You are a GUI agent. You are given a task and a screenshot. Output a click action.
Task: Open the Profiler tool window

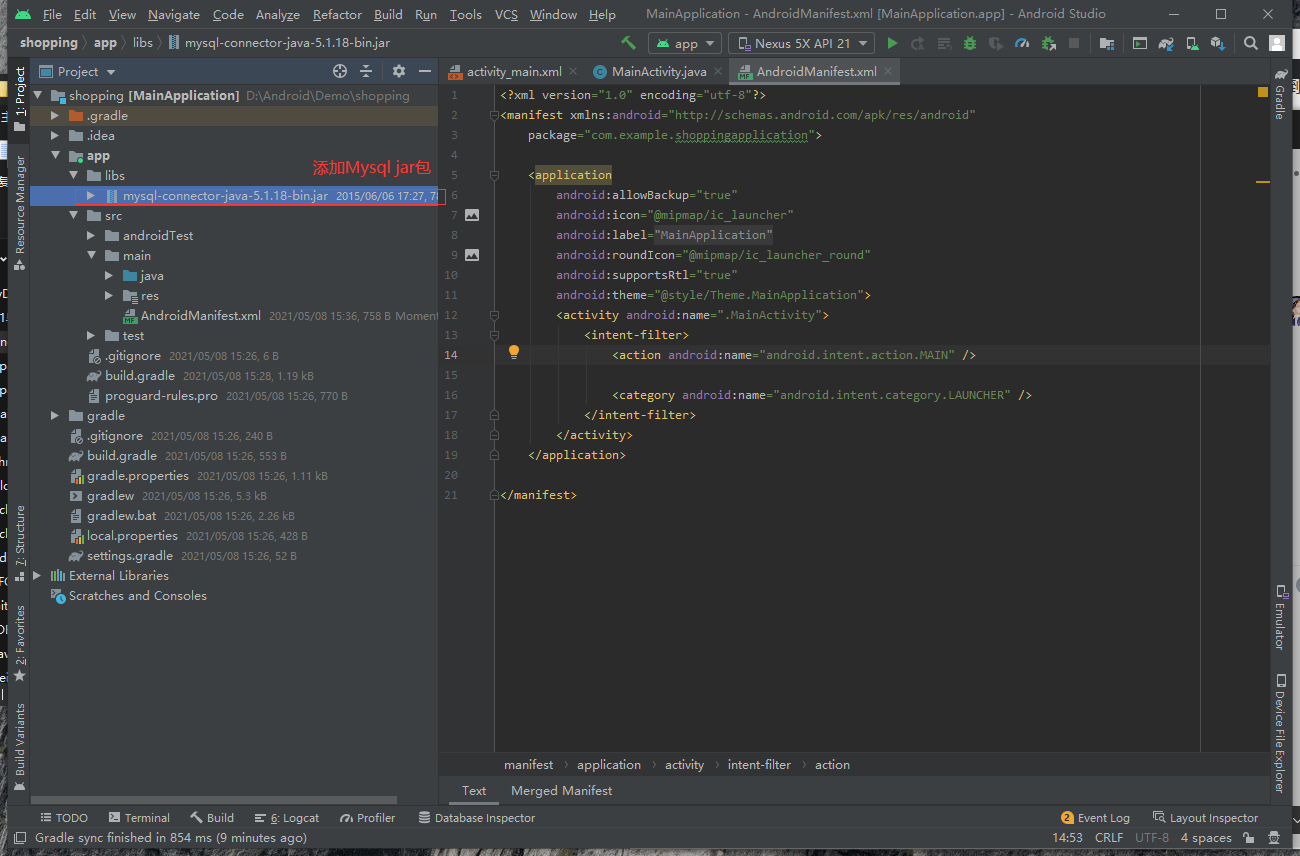coord(367,817)
